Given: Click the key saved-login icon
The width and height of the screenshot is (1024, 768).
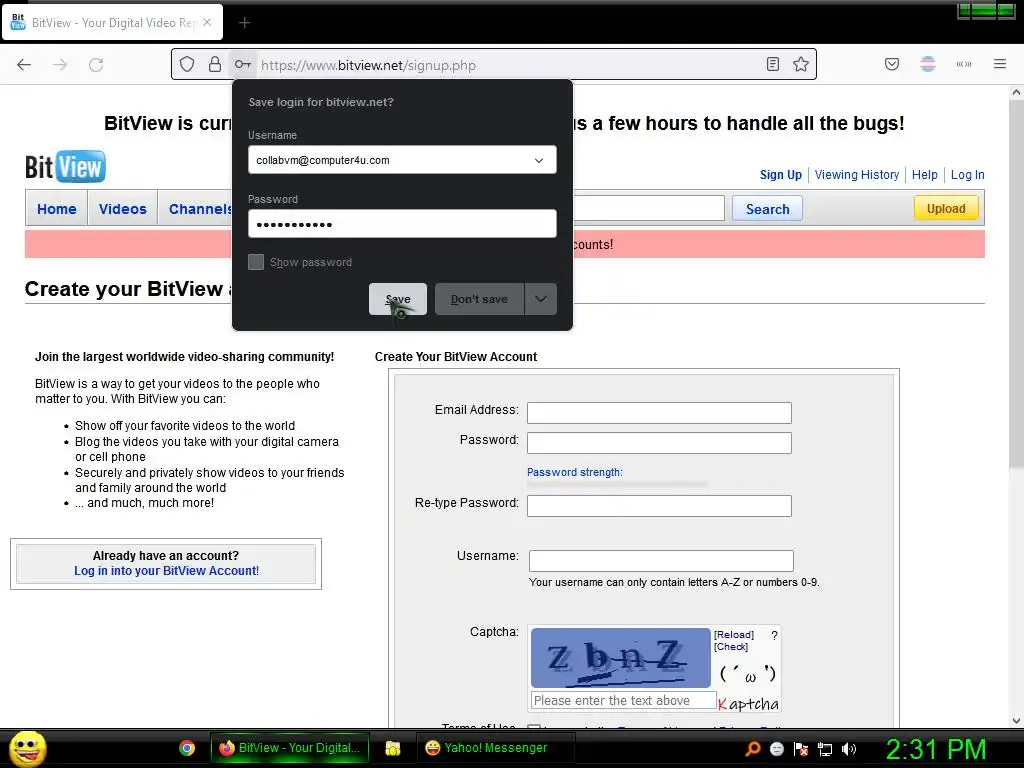Looking at the screenshot, I should coord(242,64).
